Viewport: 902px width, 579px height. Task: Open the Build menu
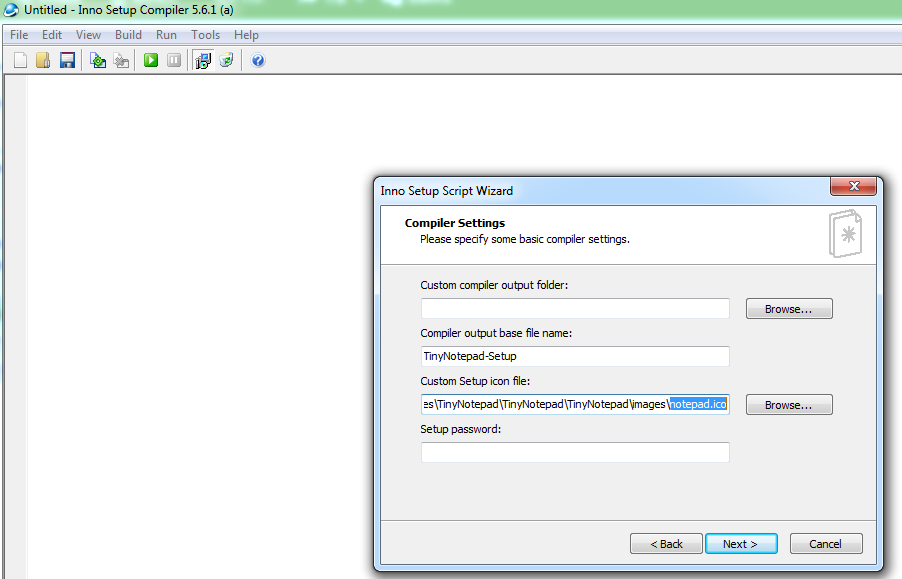[128, 35]
